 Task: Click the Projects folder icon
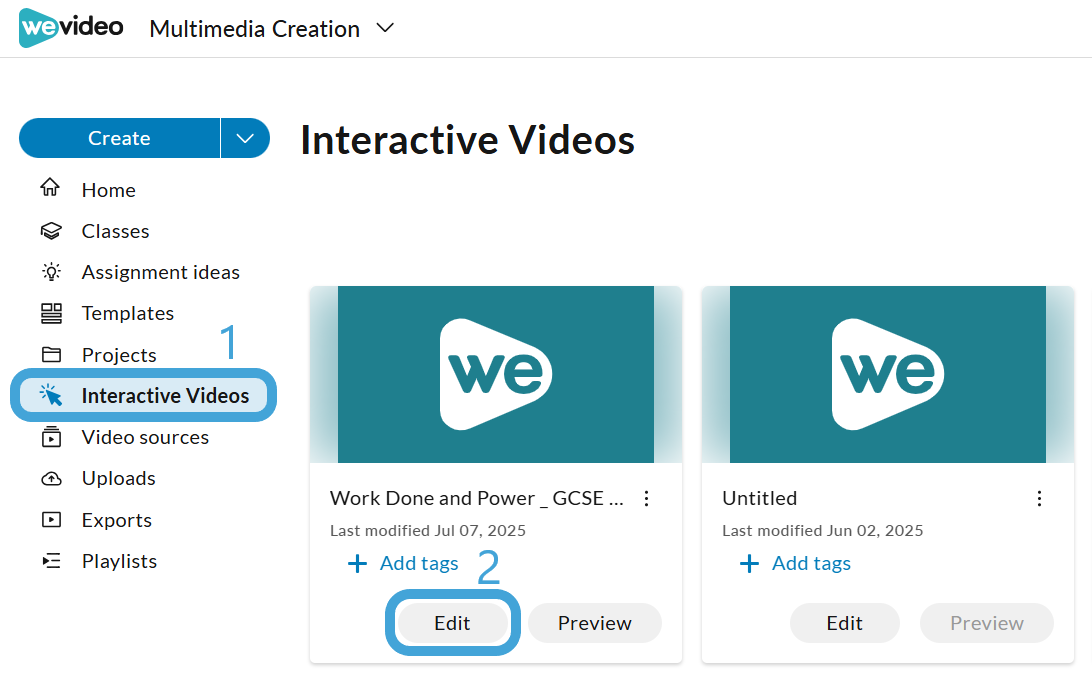[50, 355]
